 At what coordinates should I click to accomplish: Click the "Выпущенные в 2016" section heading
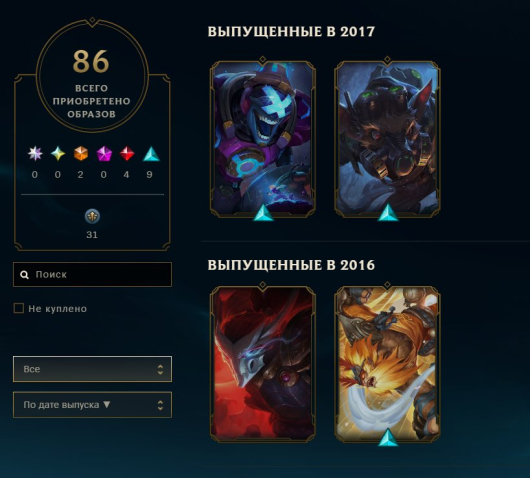tap(291, 265)
